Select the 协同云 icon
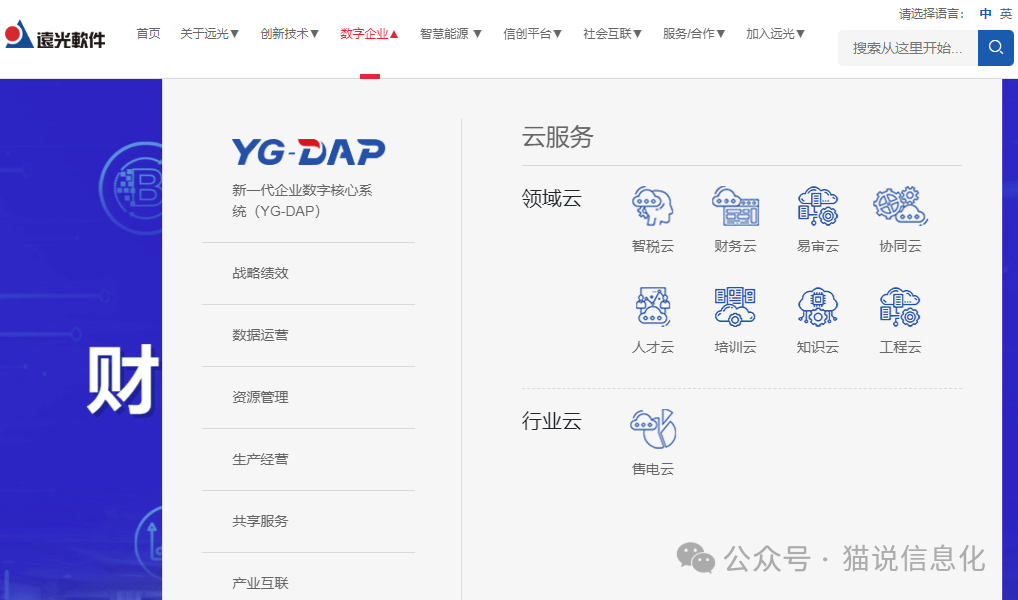This screenshot has height=600, width=1018. tap(900, 207)
